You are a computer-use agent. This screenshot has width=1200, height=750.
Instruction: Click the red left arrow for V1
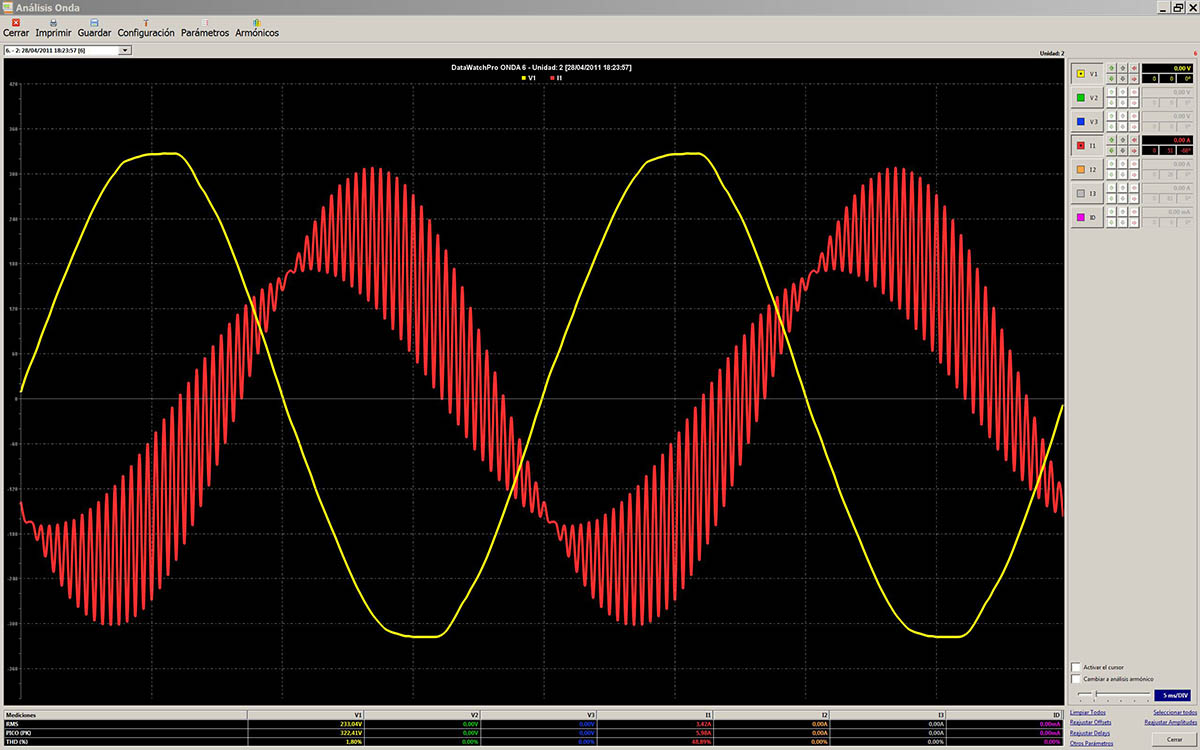1134,68
